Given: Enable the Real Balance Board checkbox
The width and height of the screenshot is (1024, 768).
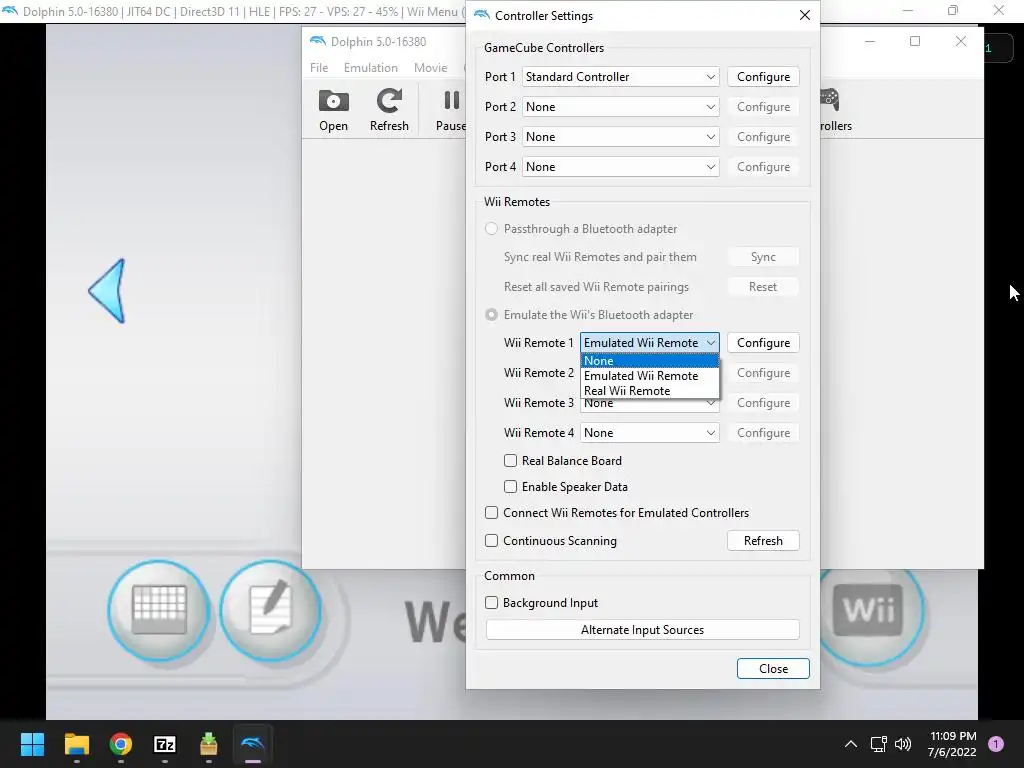Looking at the screenshot, I should click(511, 460).
